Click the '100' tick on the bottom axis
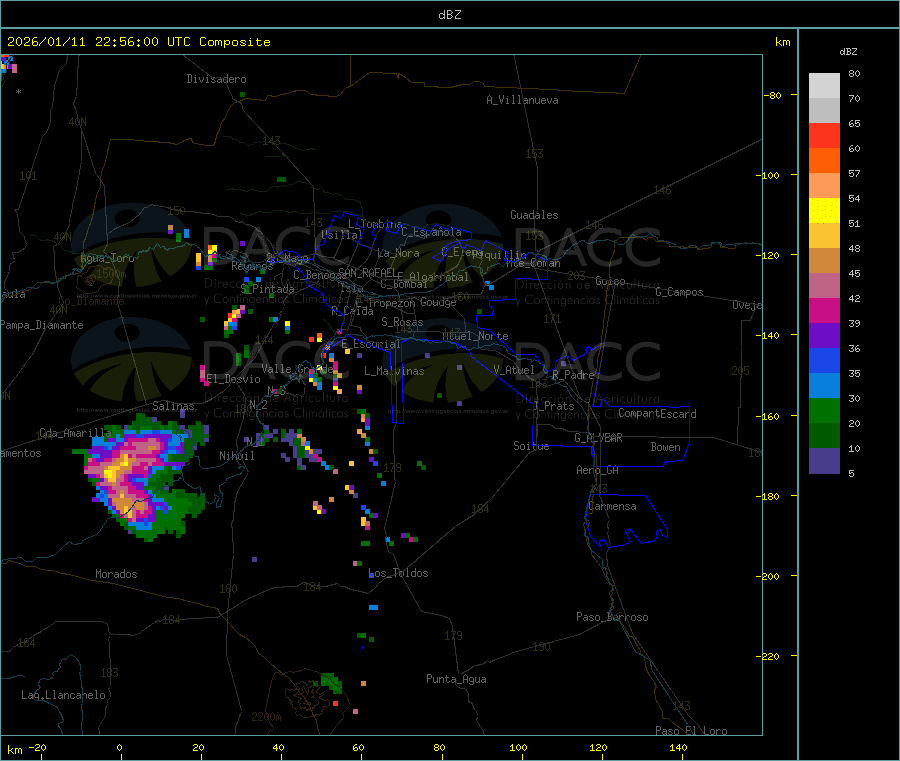 click(518, 747)
